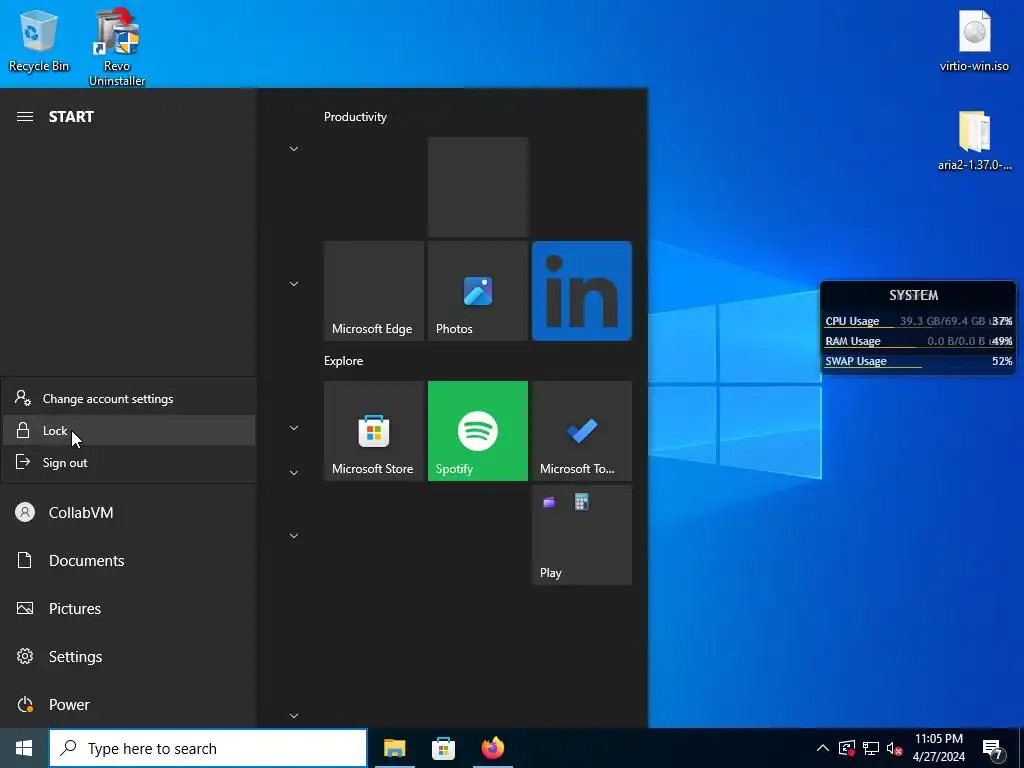The width and height of the screenshot is (1024, 768).
Task: Click the RAM Usage bar in SYSTEM widget
Action: [x=918, y=341]
